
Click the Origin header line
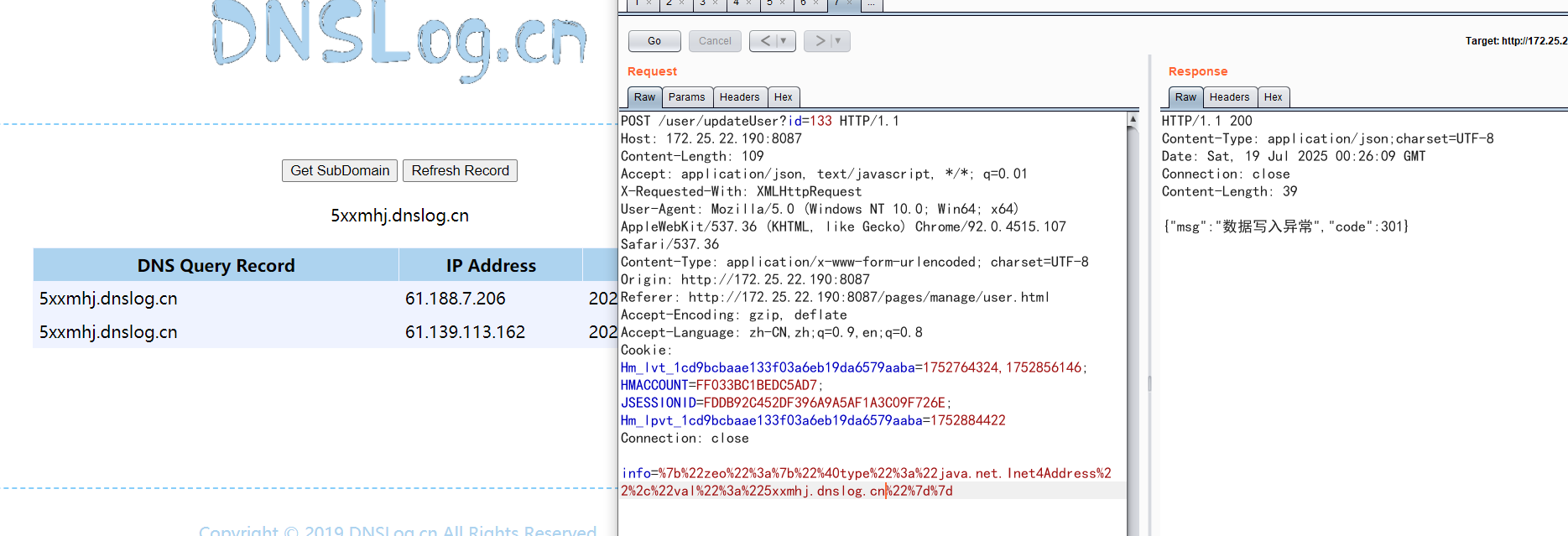click(745, 279)
